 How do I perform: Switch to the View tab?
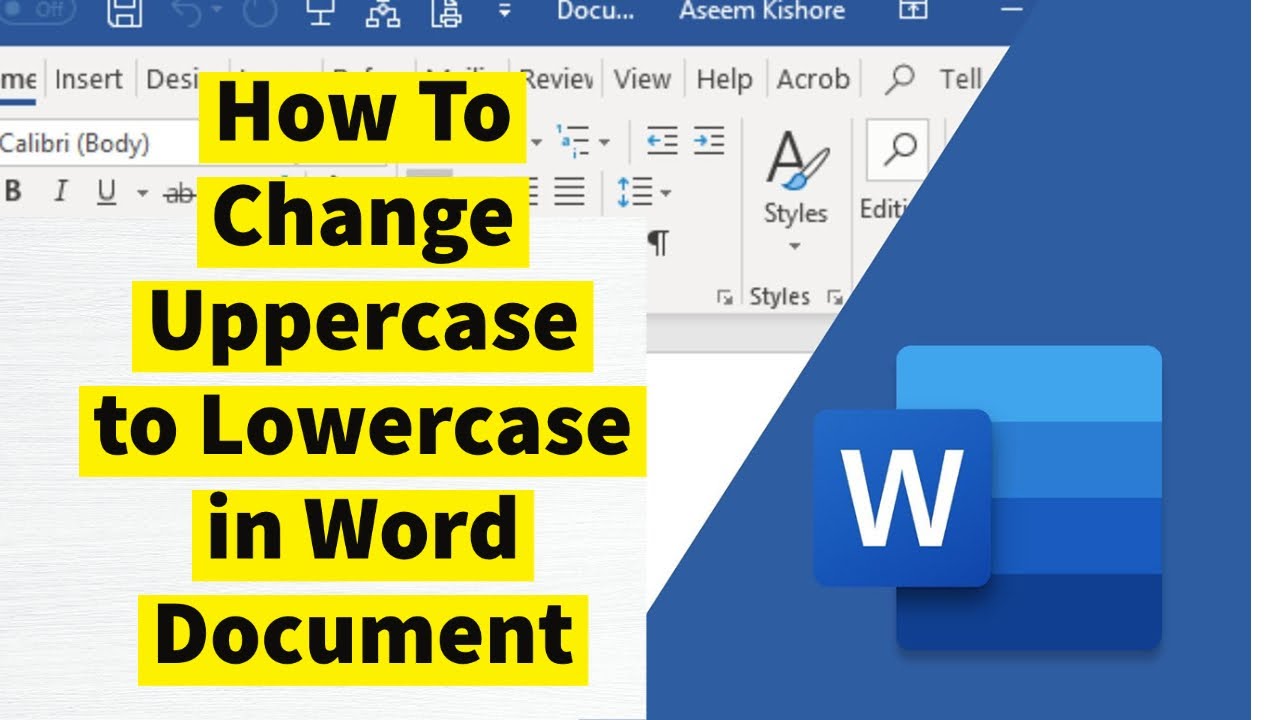click(642, 79)
